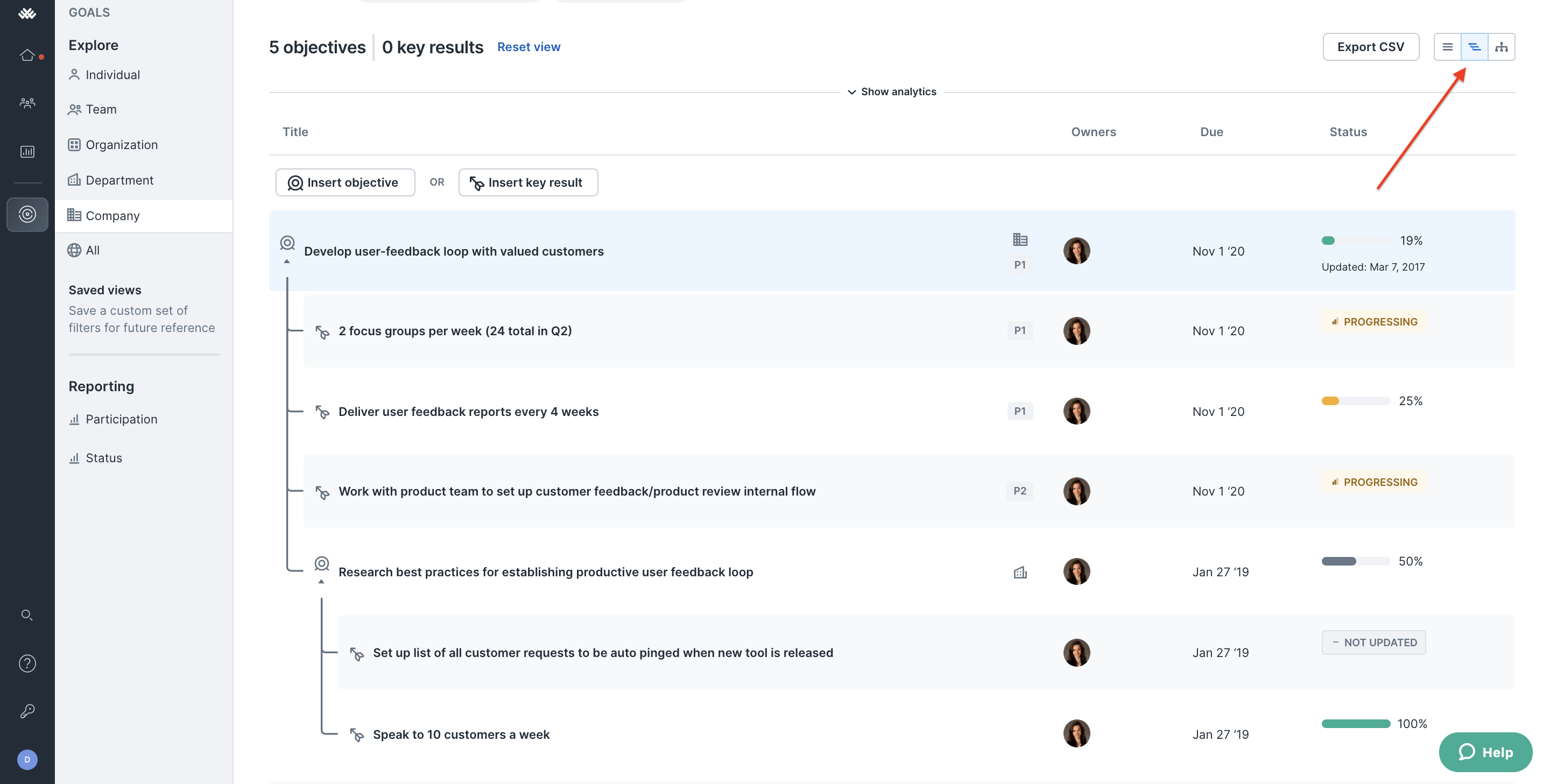Open the admin key icon
This screenshot has height=784, width=1550.
click(x=27, y=711)
